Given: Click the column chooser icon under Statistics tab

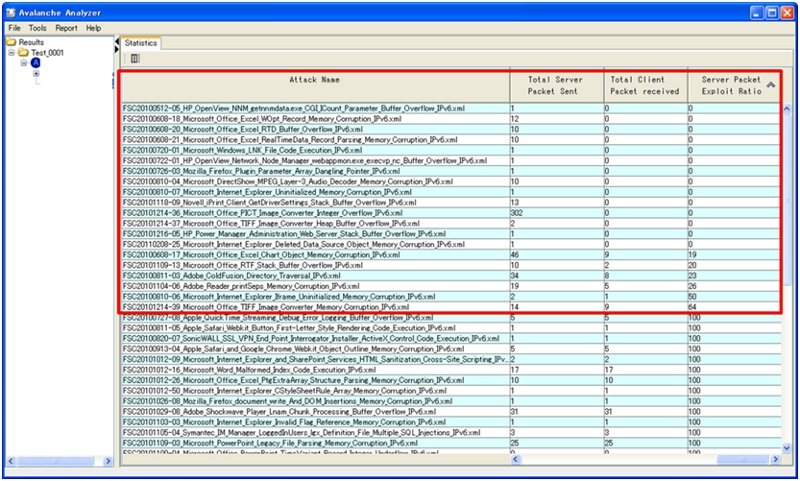Looking at the screenshot, I should 135,59.
